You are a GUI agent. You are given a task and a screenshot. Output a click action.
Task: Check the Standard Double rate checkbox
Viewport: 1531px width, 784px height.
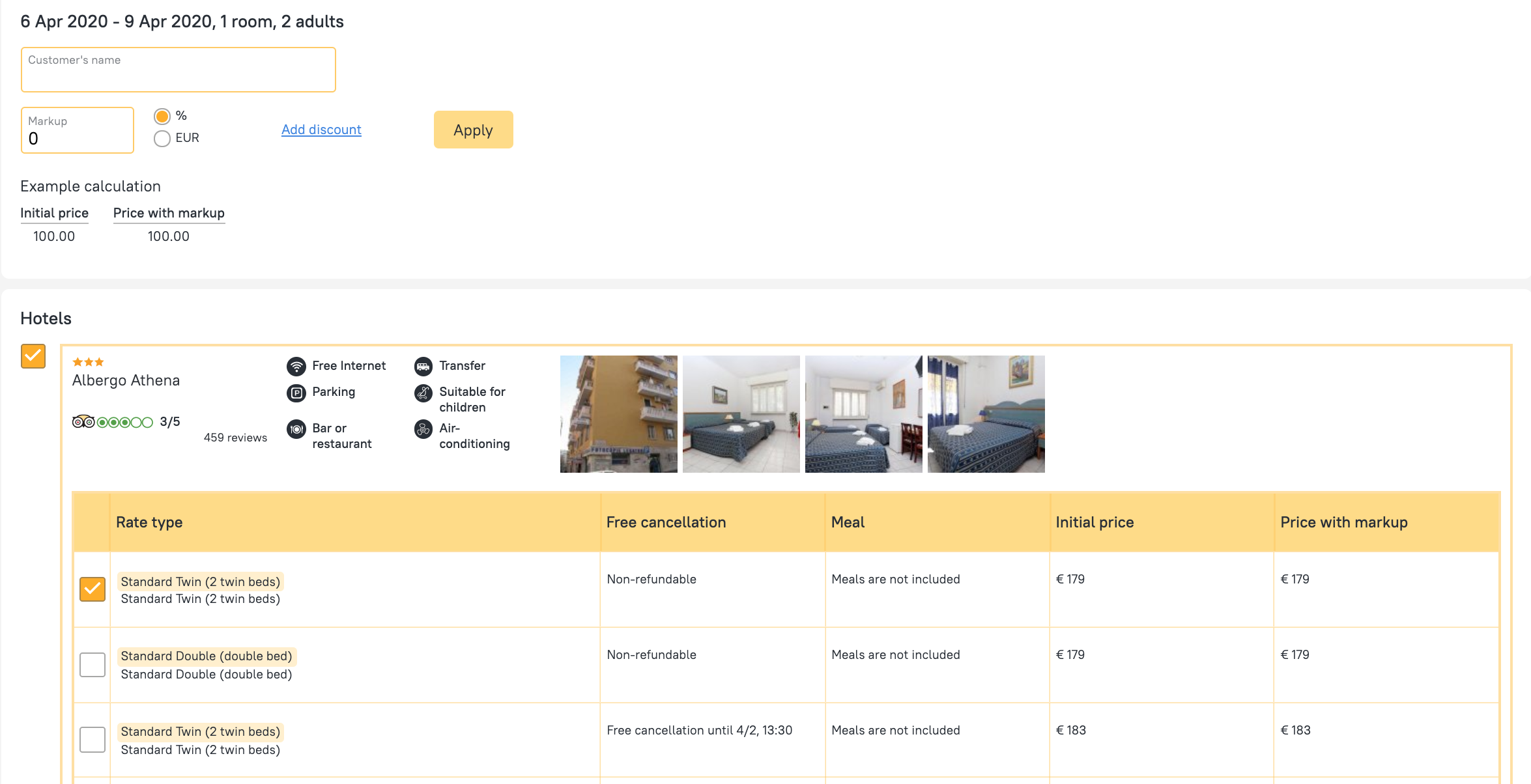tap(93, 665)
